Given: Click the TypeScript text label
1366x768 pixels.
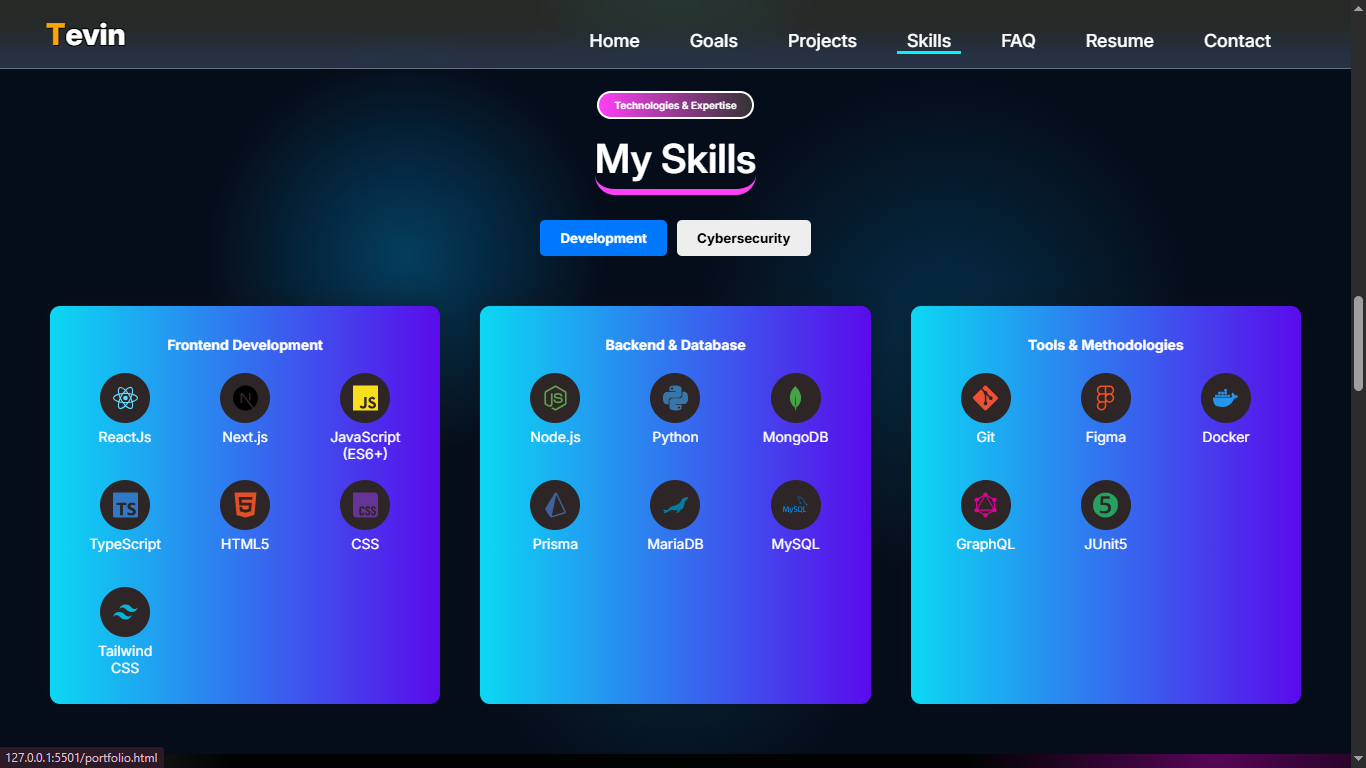Looking at the screenshot, I should [125, 544].
